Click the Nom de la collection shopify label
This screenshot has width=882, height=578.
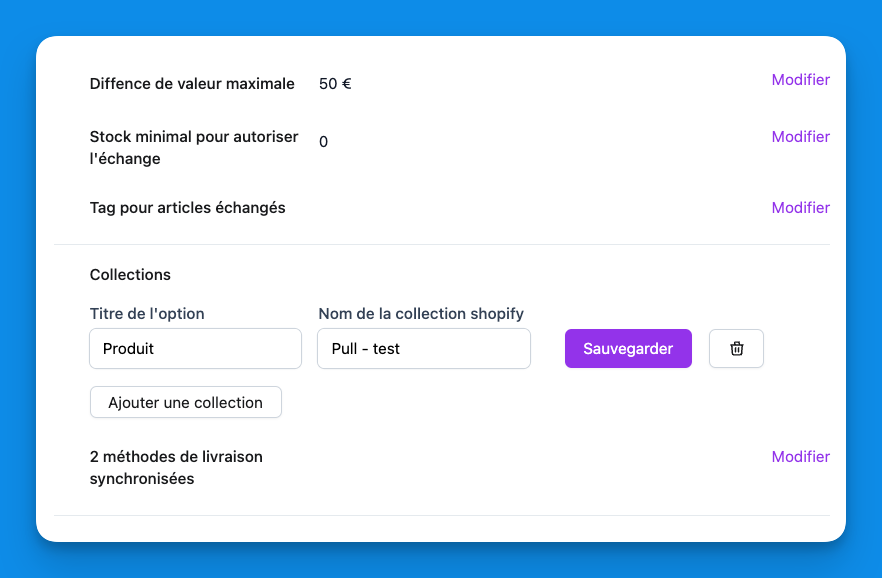click(421, 314)
